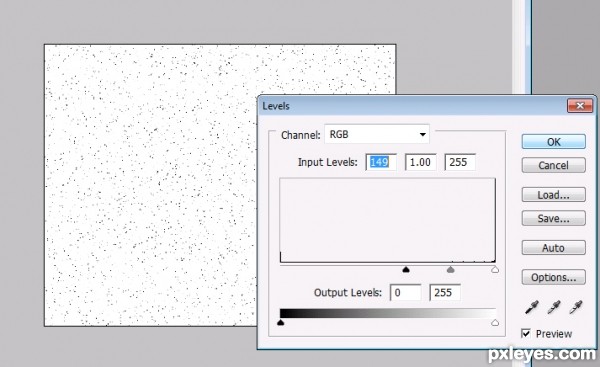The image size is (600, 367).
Task: Click the Load... button
Action: click(553, 195)
